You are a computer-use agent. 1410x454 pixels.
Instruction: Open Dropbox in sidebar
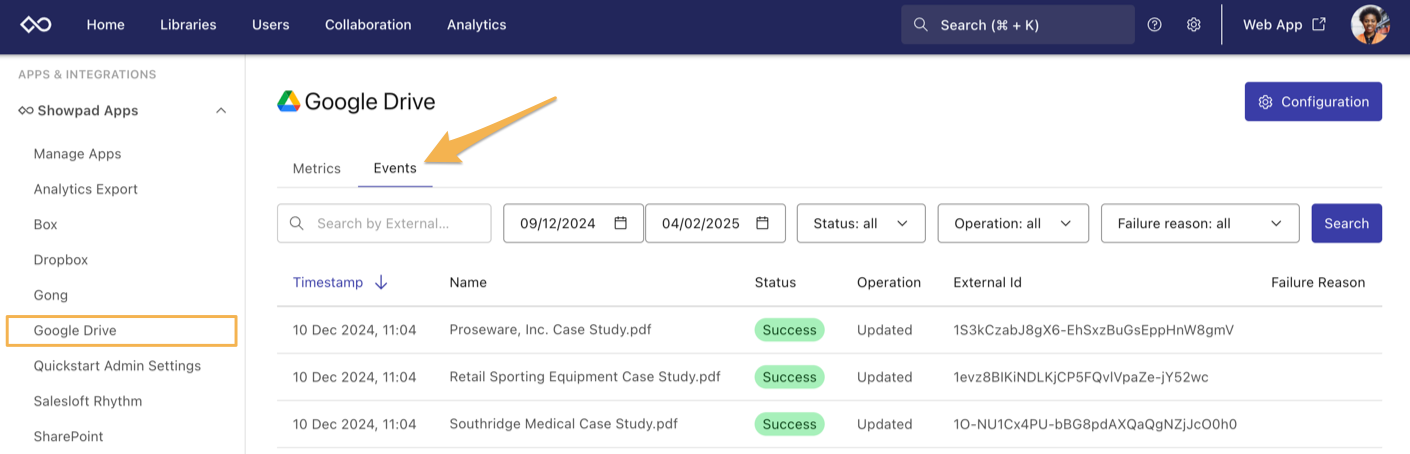[61, 259]
